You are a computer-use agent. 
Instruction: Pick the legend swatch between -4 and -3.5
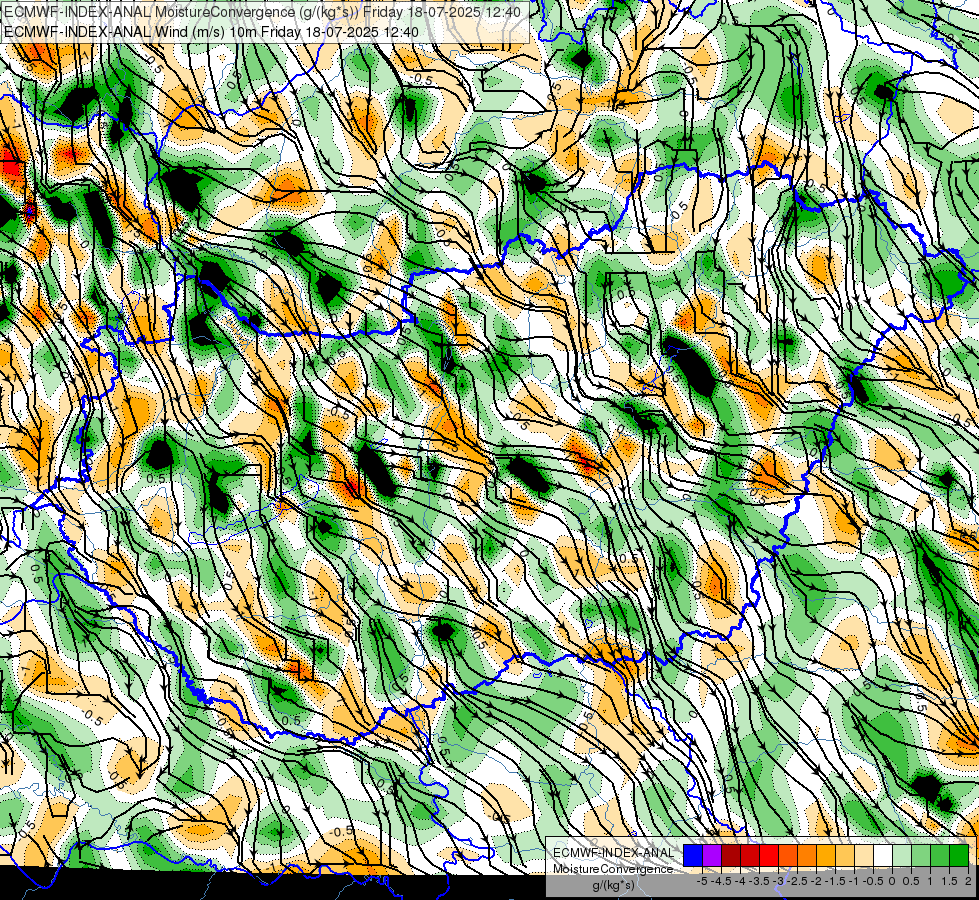point(750,855)
